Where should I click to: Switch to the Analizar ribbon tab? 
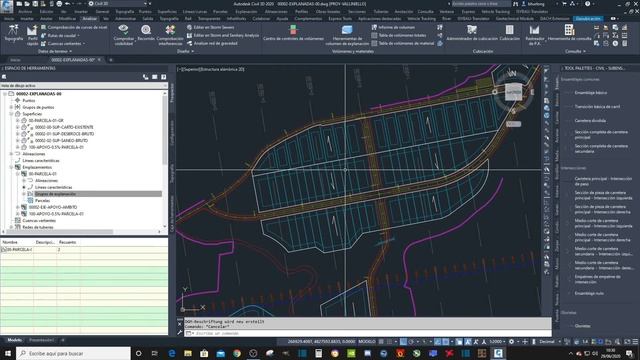[89, 19]
